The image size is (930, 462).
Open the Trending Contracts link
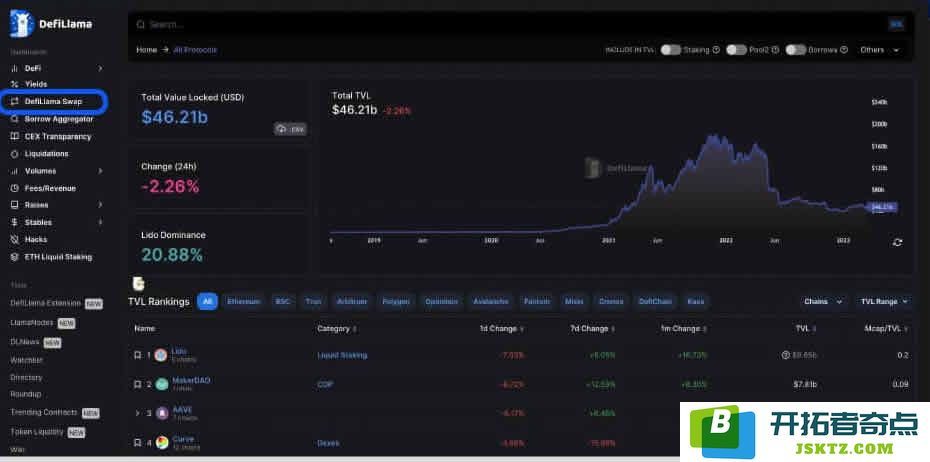44,412
